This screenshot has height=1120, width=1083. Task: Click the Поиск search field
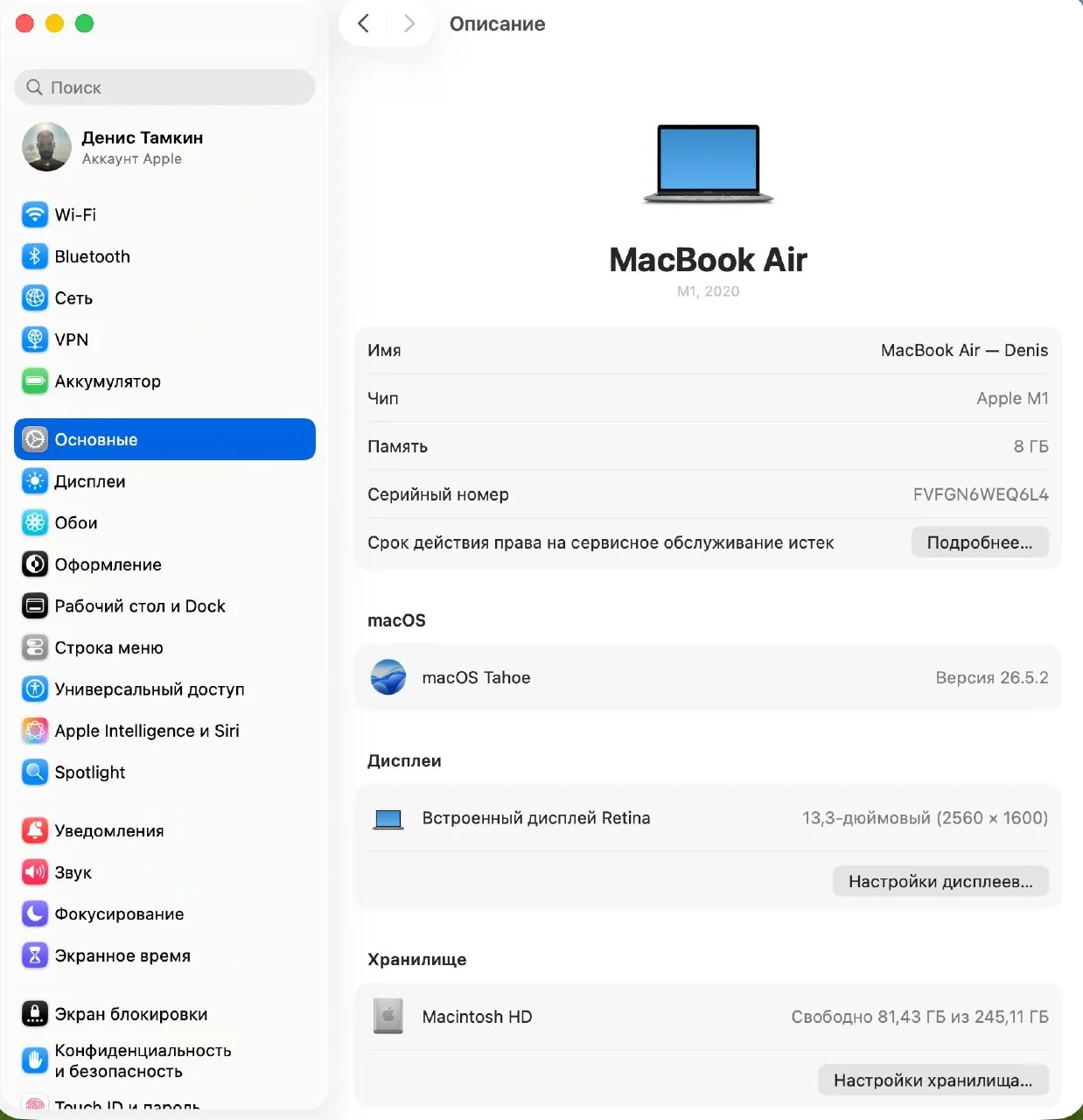[x=164, y=87]
